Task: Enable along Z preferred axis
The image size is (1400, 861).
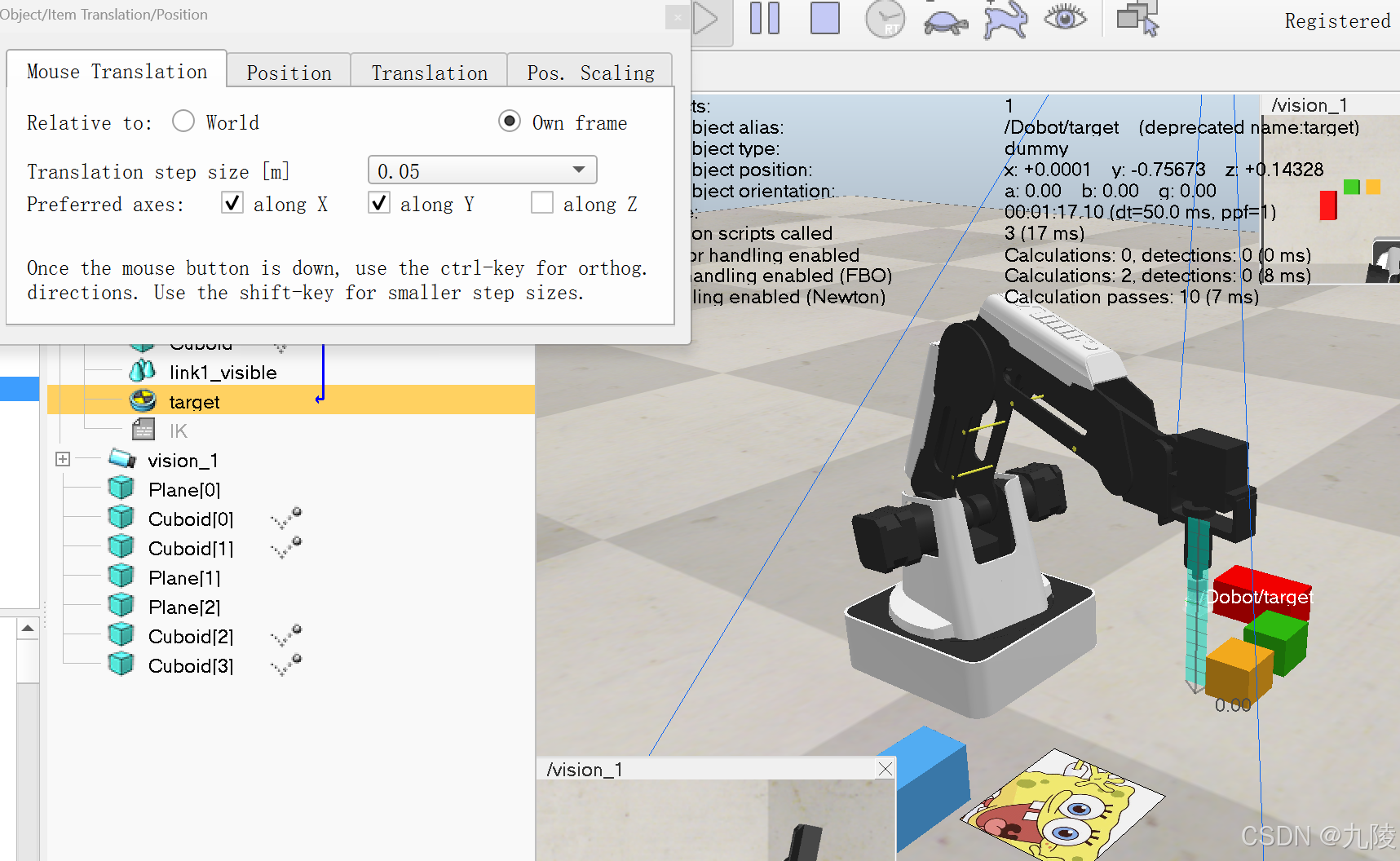Action: click(x=542, y=202)
